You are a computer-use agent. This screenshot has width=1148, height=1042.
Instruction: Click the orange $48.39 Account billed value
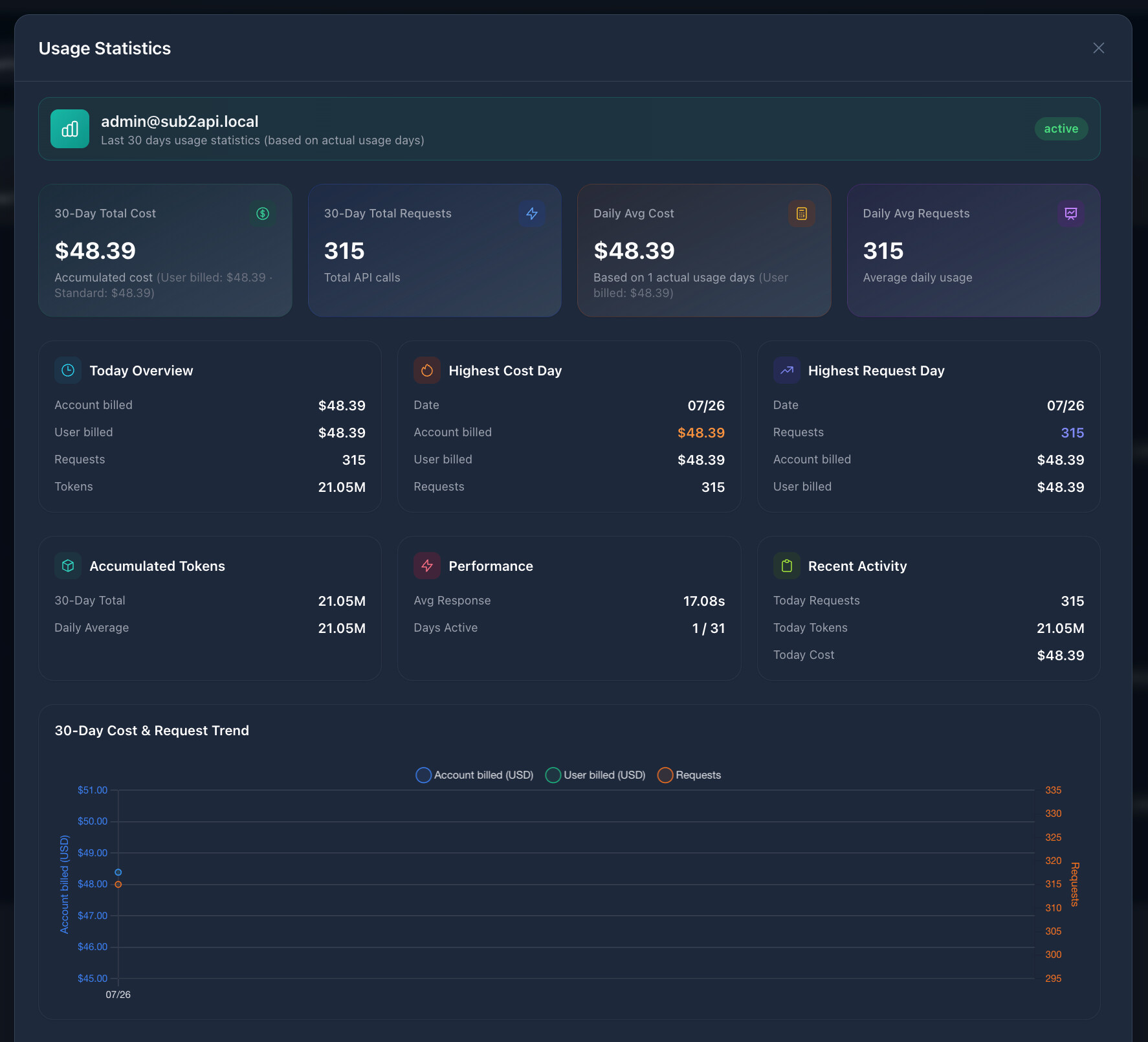coord(701,432)
